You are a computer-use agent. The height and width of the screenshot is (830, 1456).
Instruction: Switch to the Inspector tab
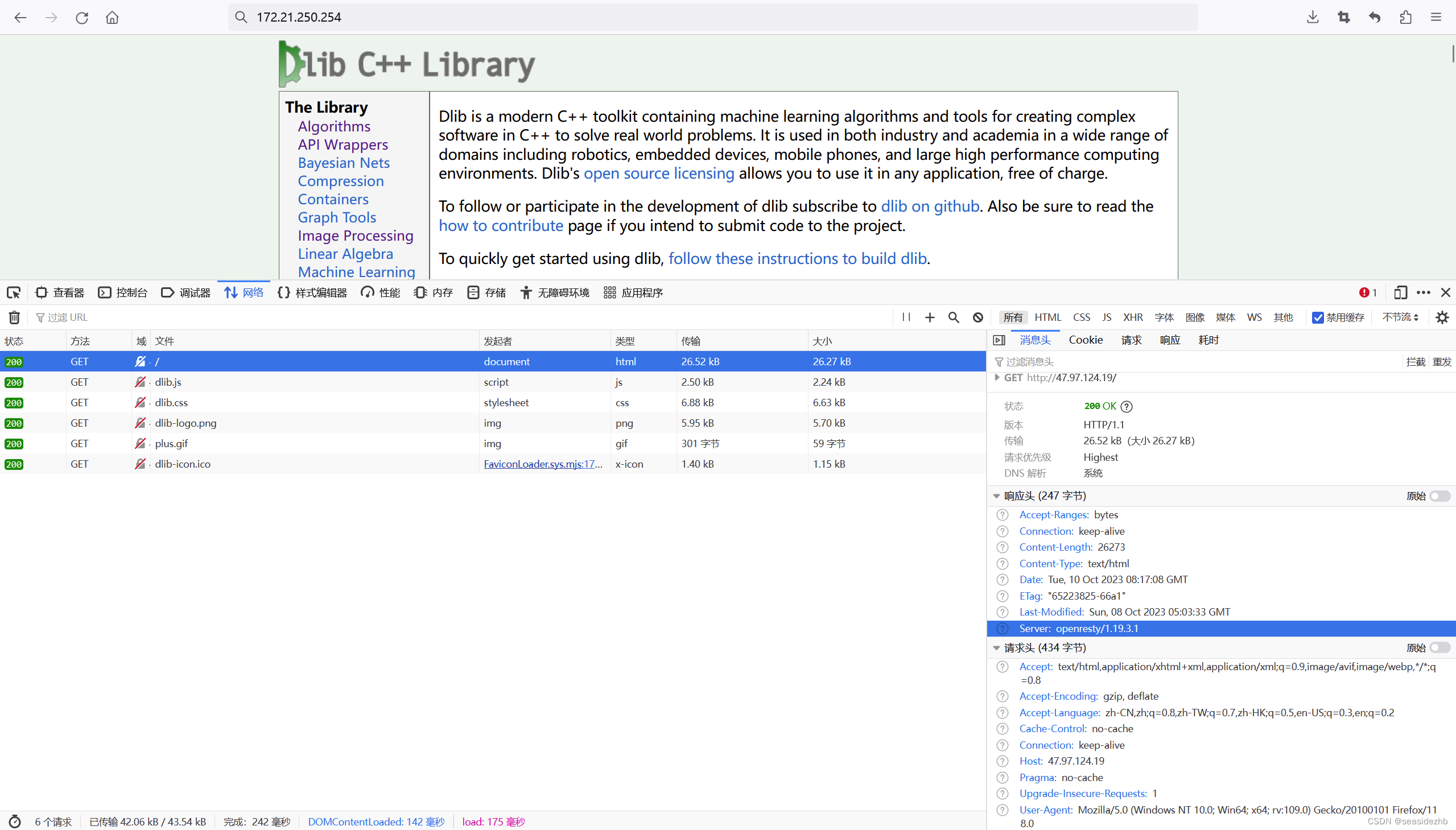[60, 292]
